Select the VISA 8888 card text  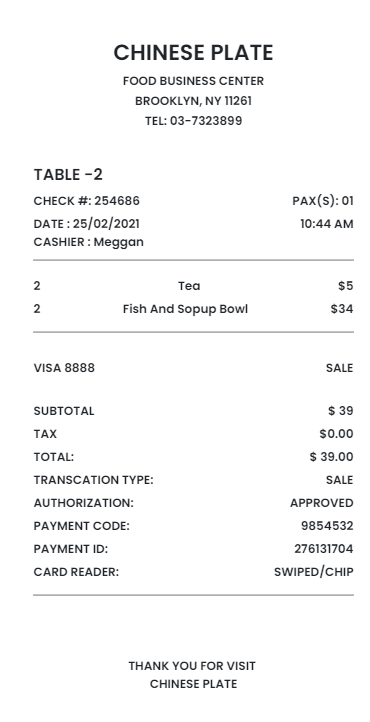[x=64, y=368]
